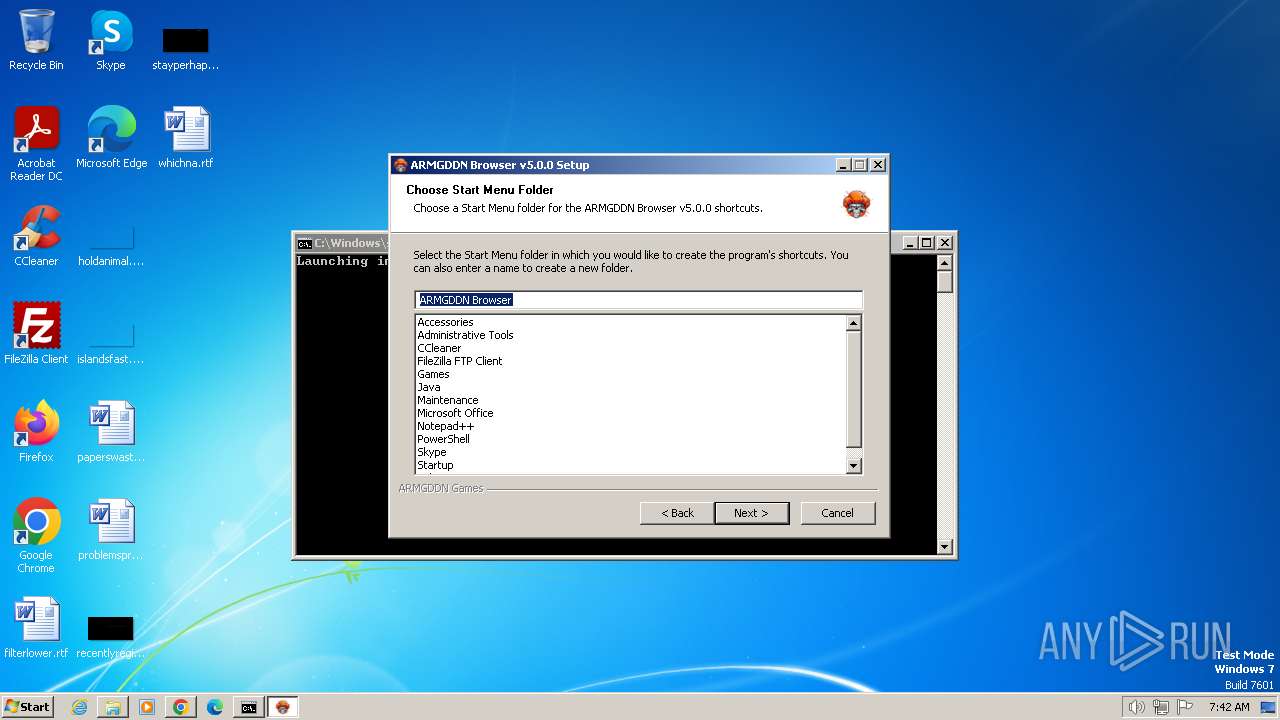Select Microsoft Office folder entry
The height and width of the screenshot is (720, 1280).
point(455,413)
